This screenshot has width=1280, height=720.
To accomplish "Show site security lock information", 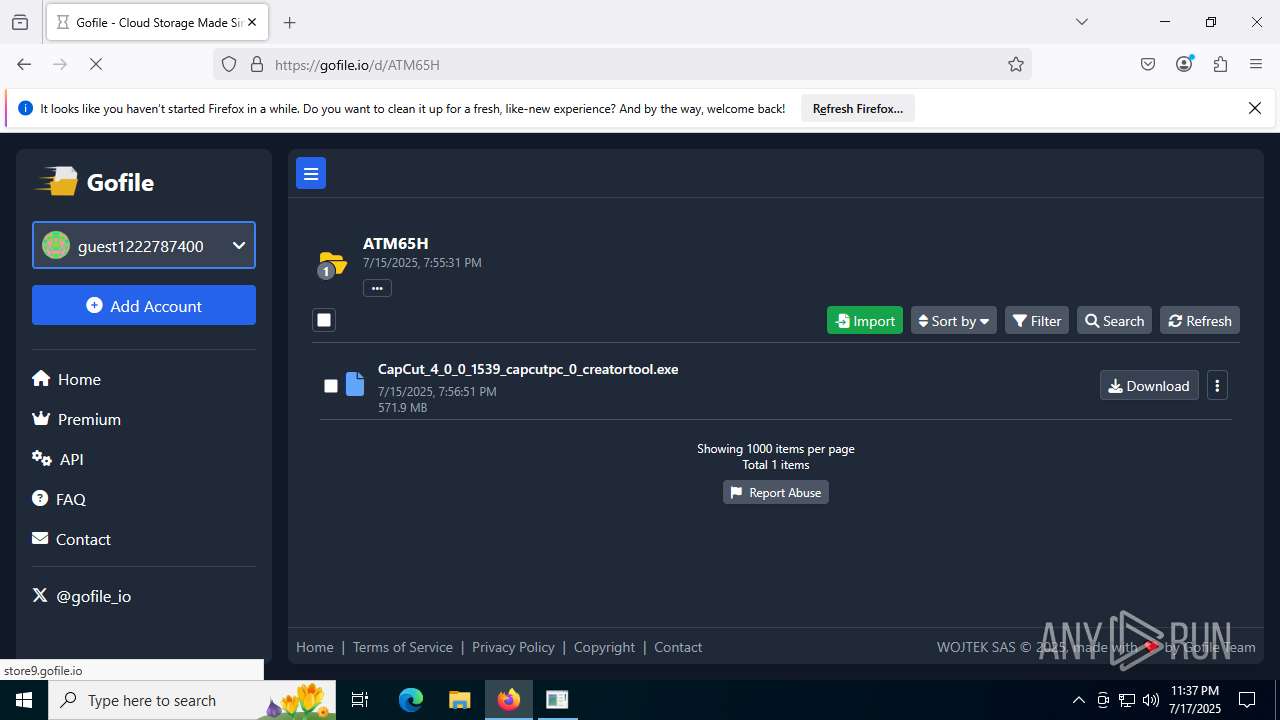I will click(257, 64).
